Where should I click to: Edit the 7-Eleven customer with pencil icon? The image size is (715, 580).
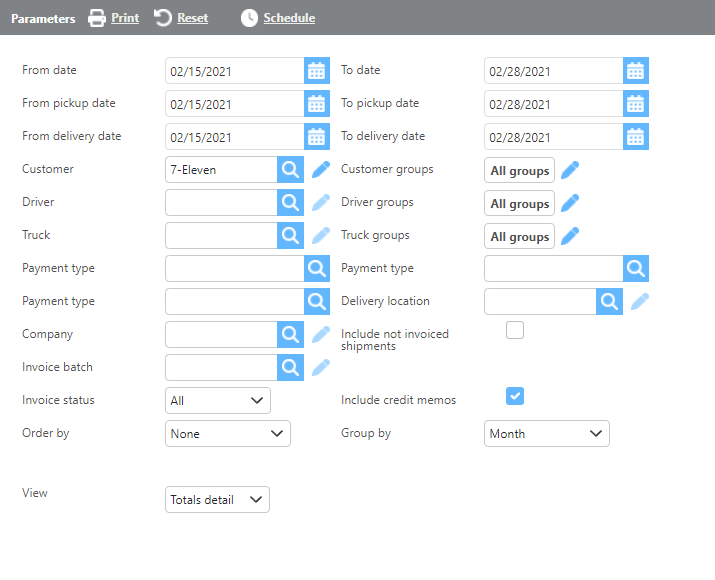(320, 170)
